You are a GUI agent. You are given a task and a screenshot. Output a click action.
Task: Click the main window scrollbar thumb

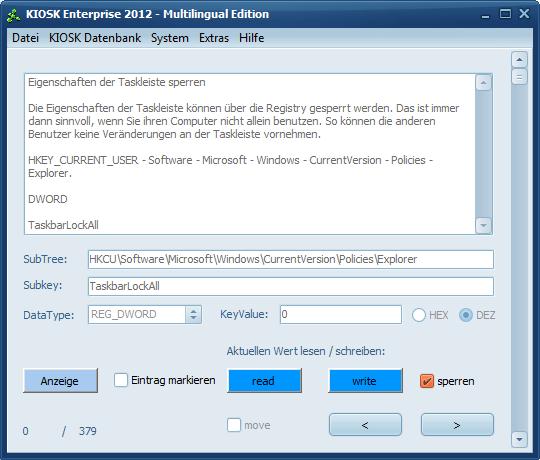click(519, 76)
